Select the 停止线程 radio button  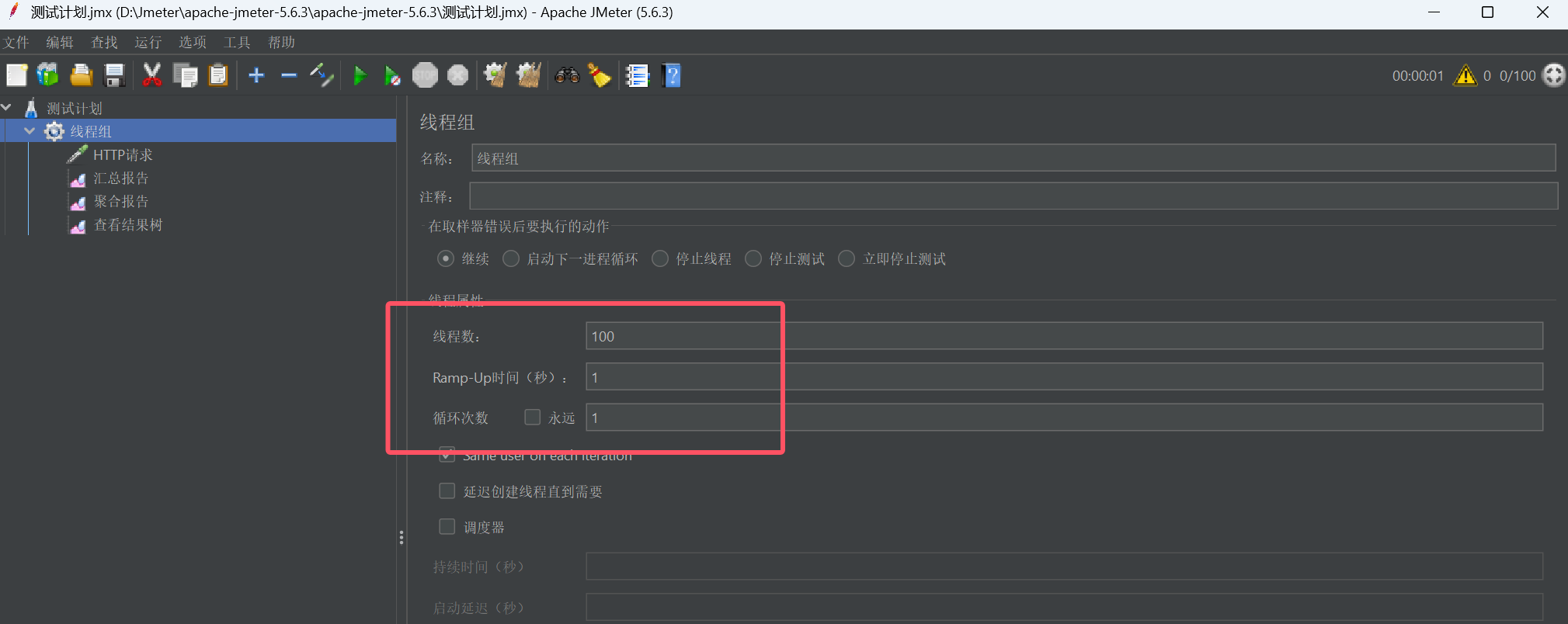[x=660, y=258]
